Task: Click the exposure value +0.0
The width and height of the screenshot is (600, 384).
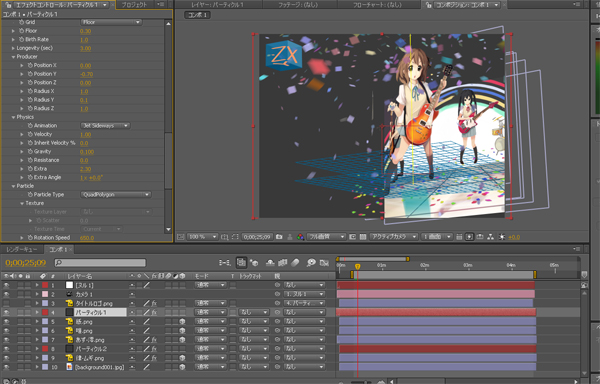Action: pos(514,237)
